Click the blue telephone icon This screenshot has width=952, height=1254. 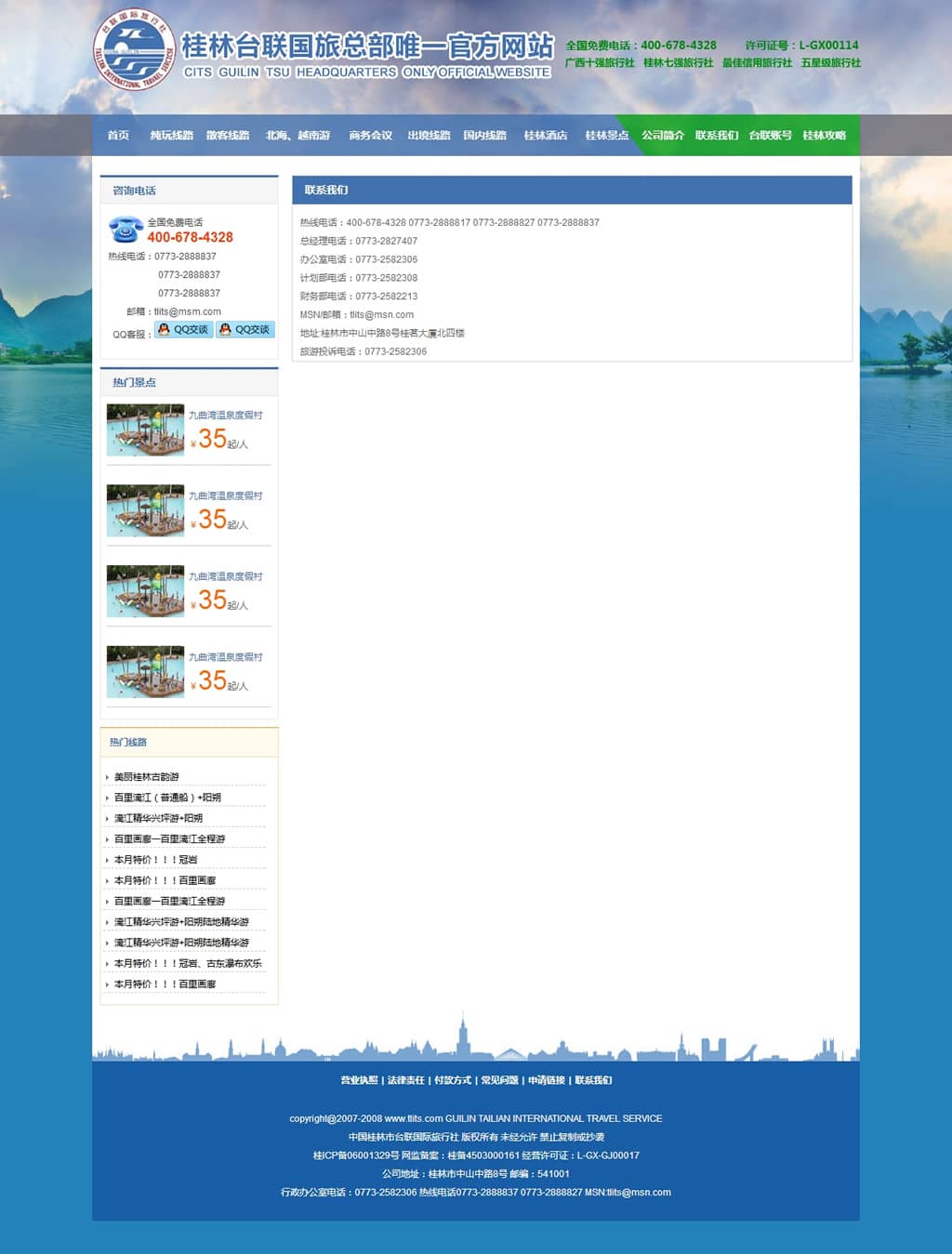point(125,229)
